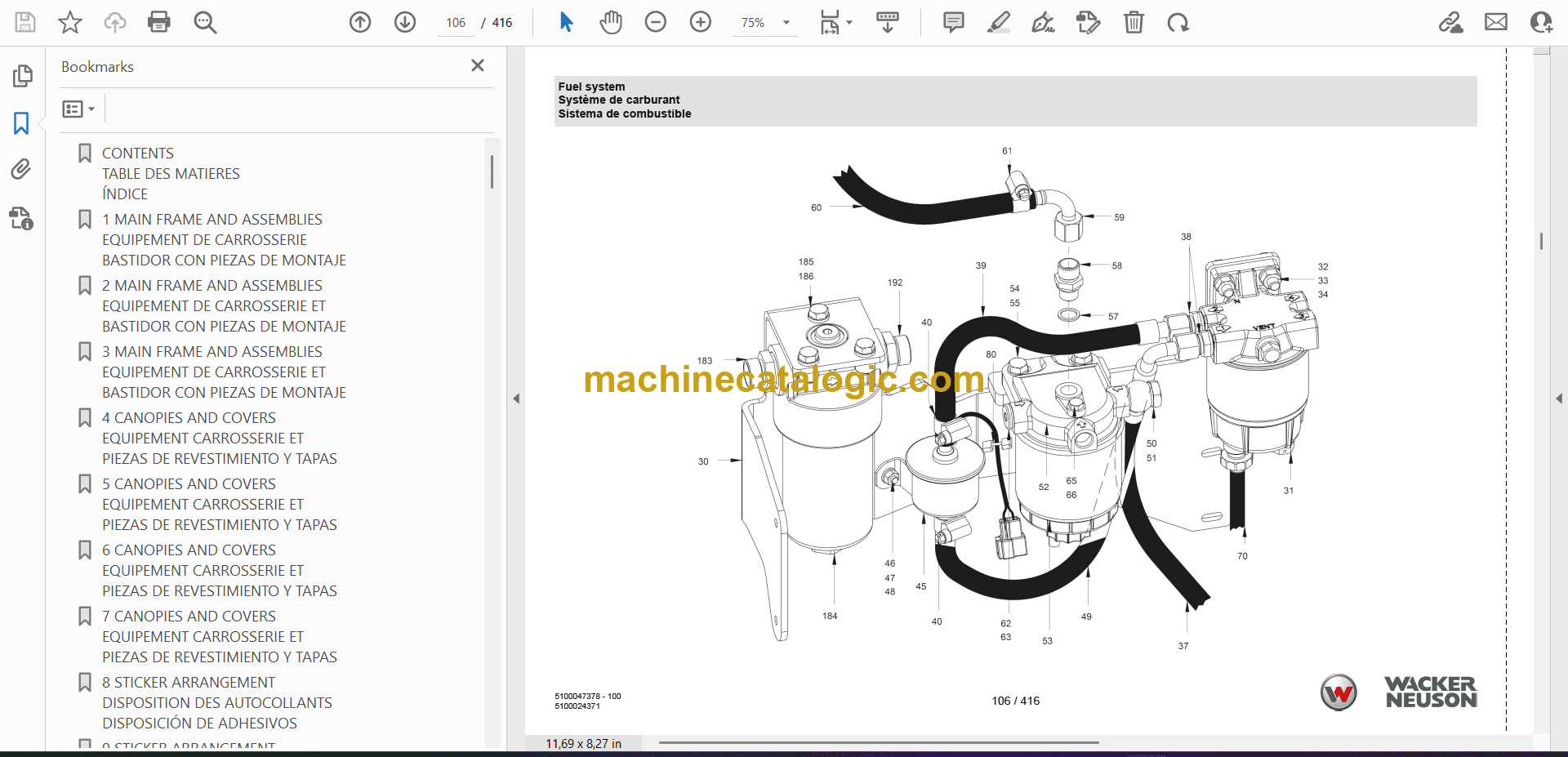This screenshot has width=1568, height=757.
Task: Click the Print file icon
Action: pyautogui.click(x=159, y=22)
